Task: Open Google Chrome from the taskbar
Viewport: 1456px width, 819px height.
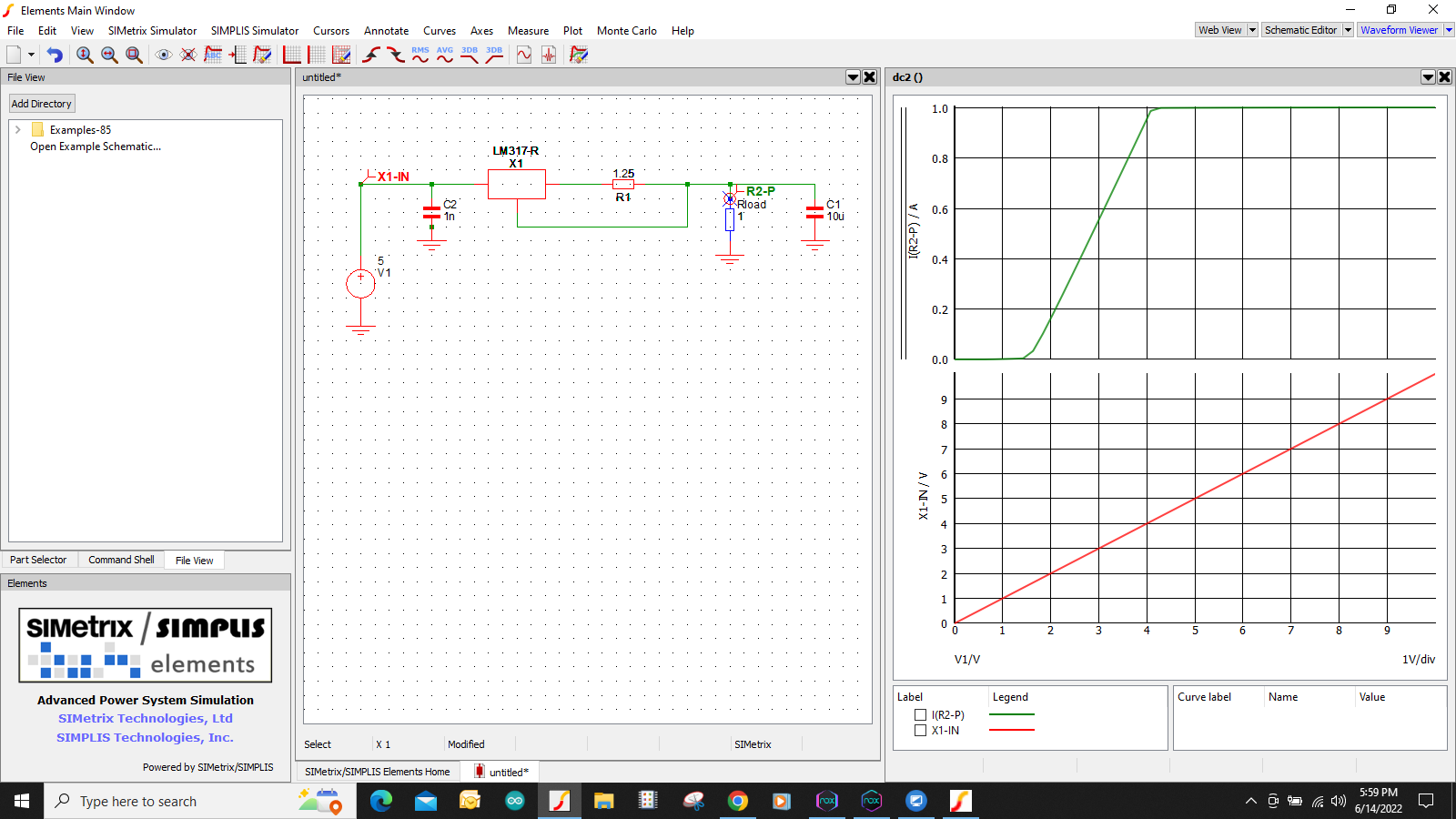Action: coord(738,801)
